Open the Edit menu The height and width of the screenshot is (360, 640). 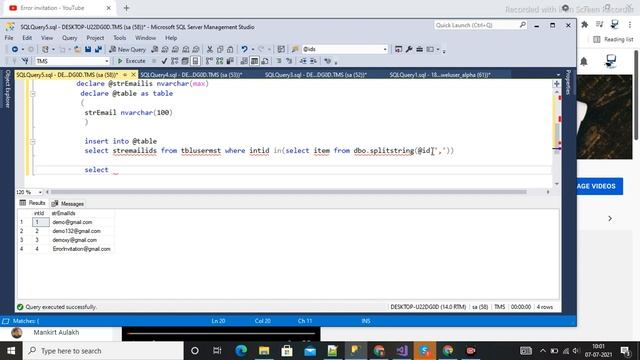pyautogui.click(x=27, y=38)
